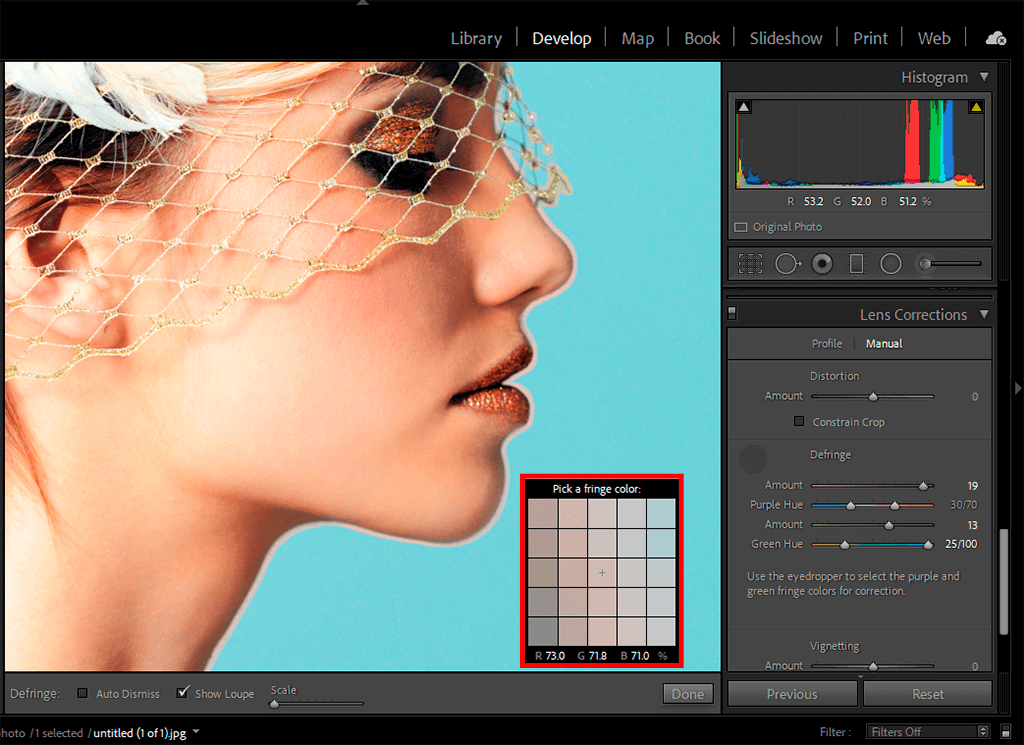Hide the right panel group arrow
The width and height of the screenshot is (1024, 745).
1017,388
